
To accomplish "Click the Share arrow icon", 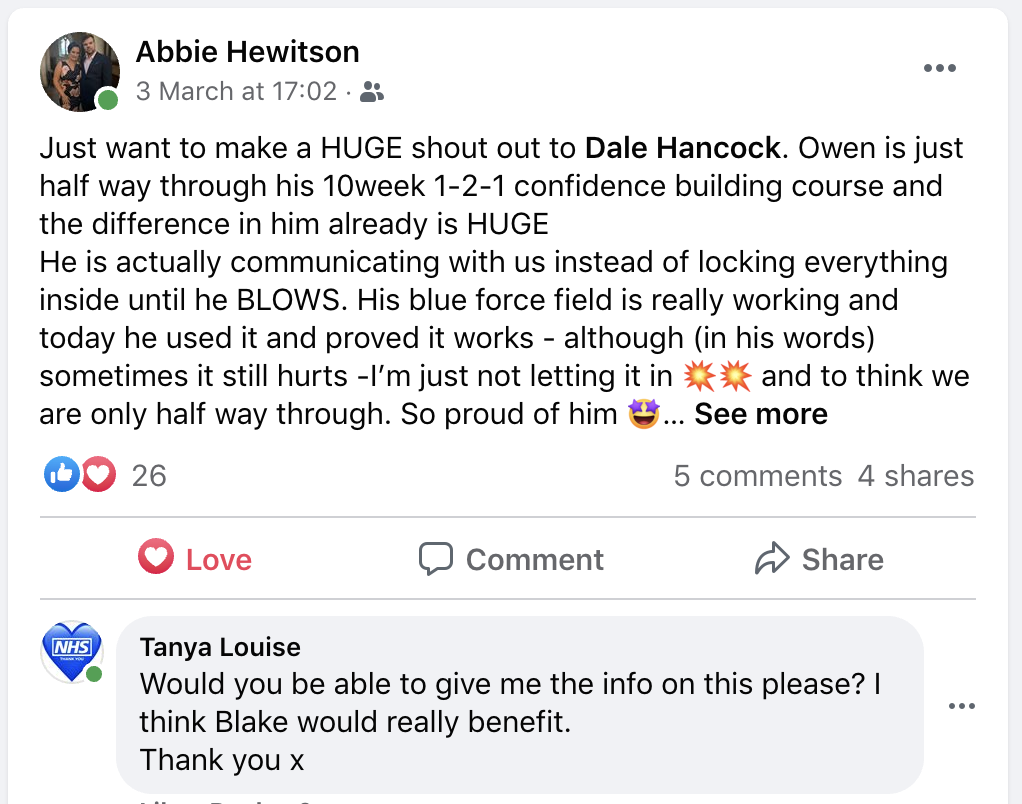I will 772,558.
